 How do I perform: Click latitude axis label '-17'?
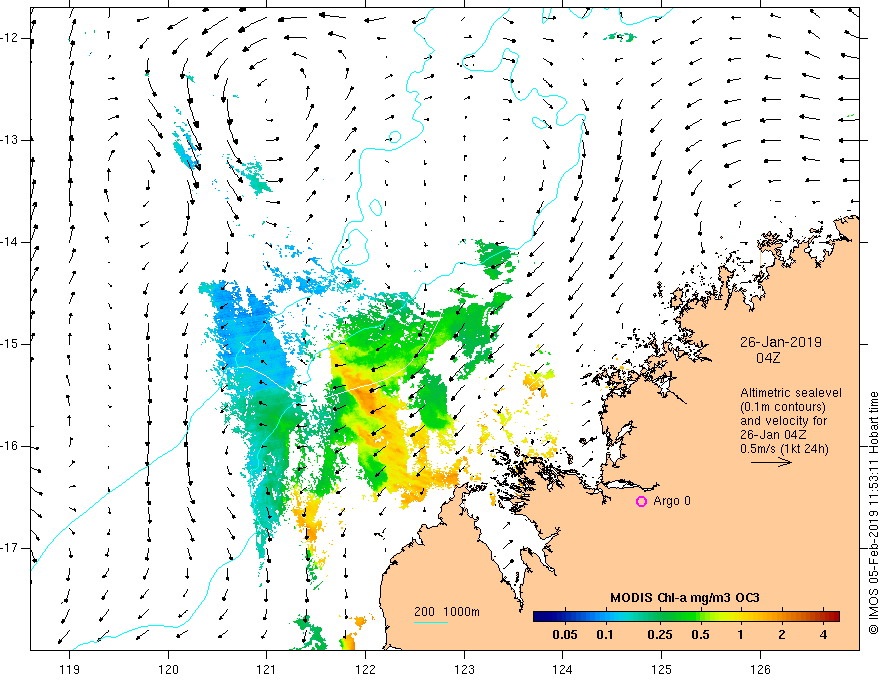tap(10, 548)
